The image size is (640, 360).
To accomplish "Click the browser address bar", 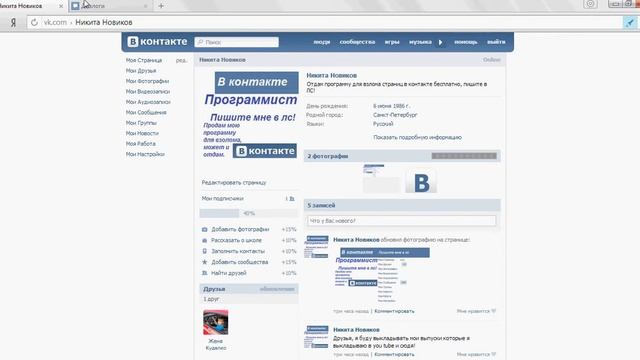I will click(324, 22).
